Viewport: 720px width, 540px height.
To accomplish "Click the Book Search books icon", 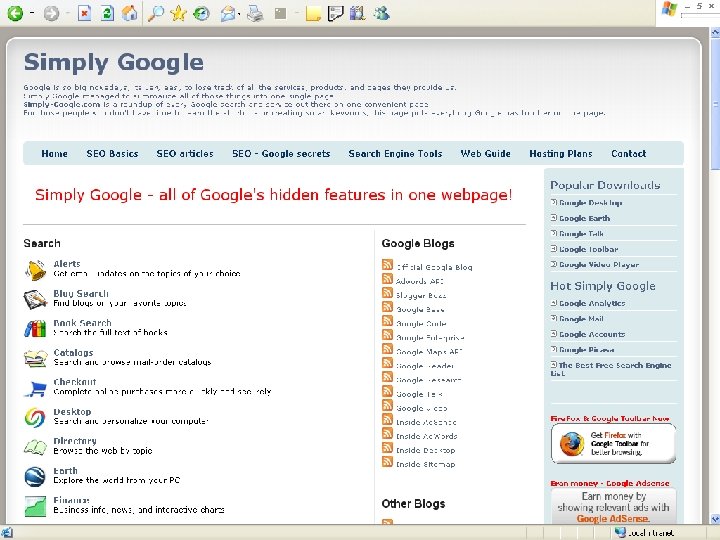I will pyautogui.click(x=35, y=329).
